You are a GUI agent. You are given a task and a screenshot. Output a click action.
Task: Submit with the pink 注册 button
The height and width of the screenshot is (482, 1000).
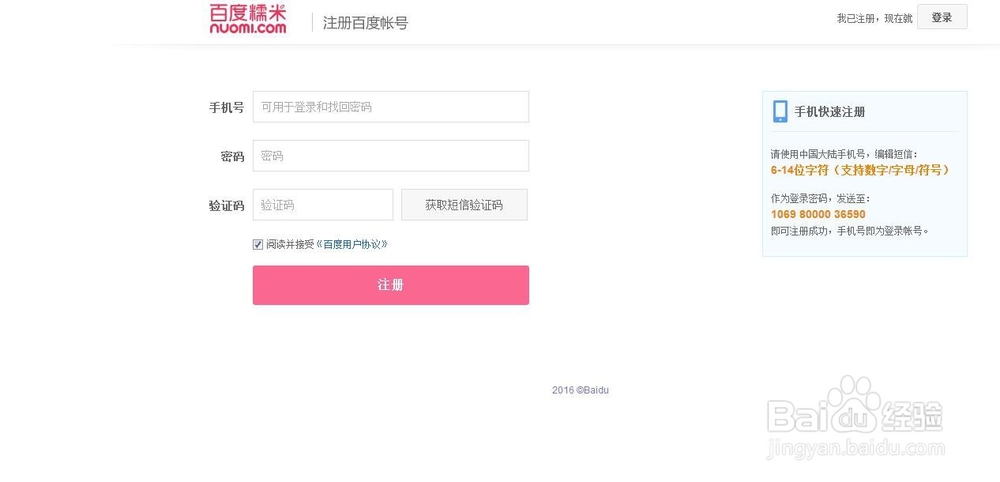(390, 285)
